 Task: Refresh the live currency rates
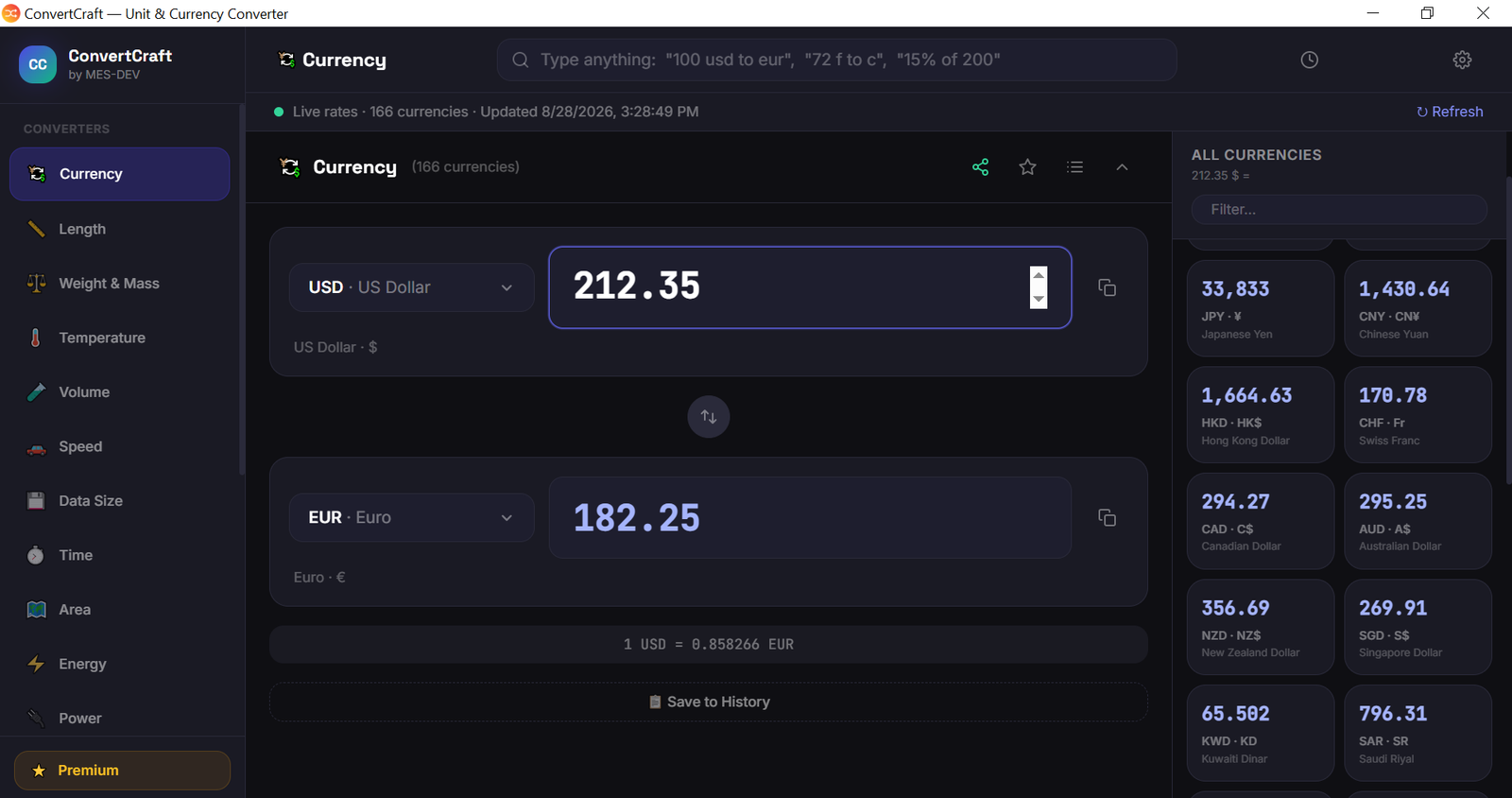(1450, 112)
